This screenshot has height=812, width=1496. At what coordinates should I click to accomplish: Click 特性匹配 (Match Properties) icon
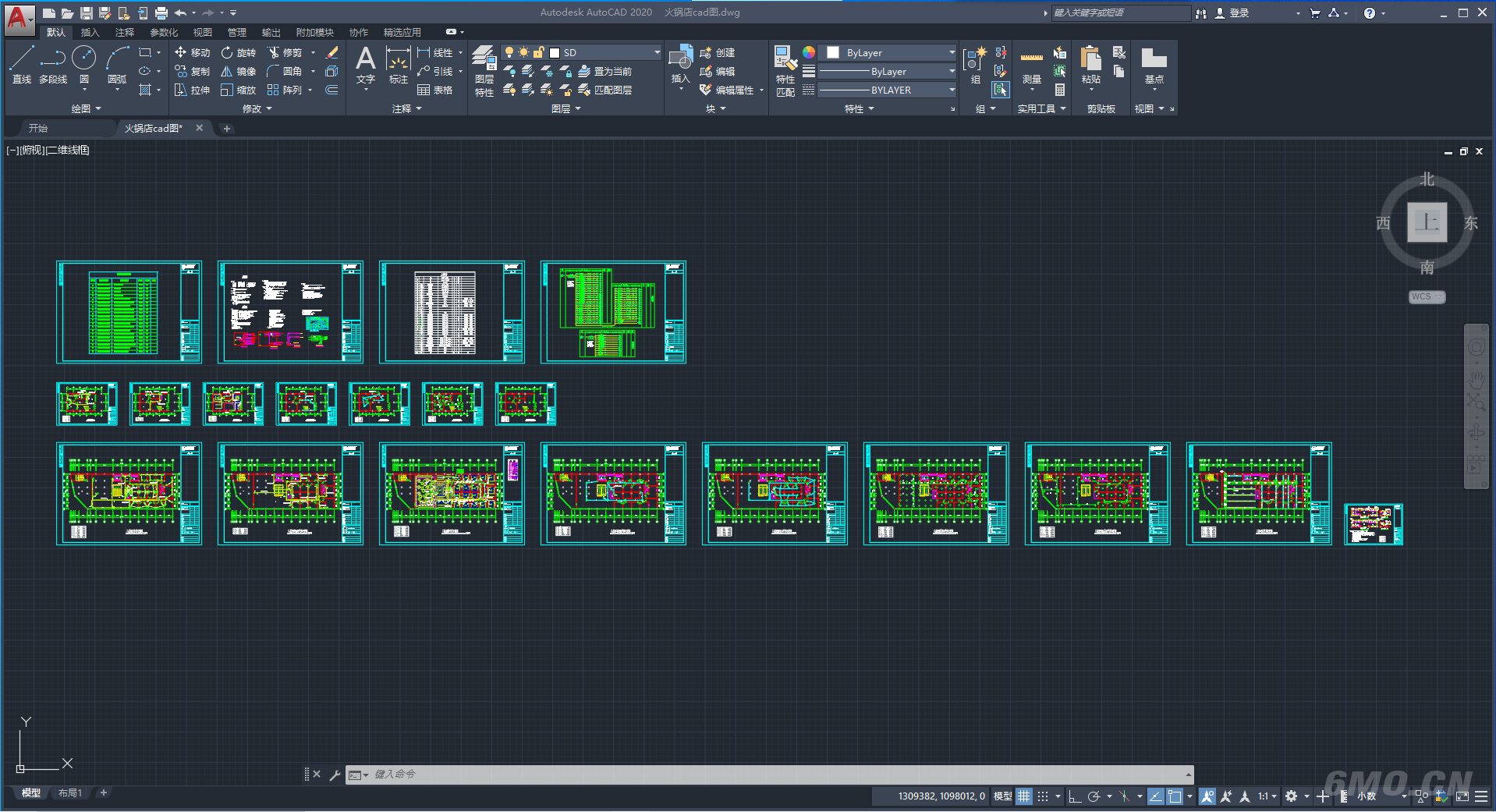785,71
